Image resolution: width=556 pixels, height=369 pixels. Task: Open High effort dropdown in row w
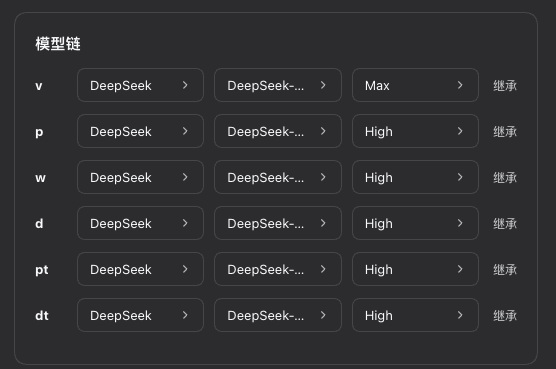415,177
